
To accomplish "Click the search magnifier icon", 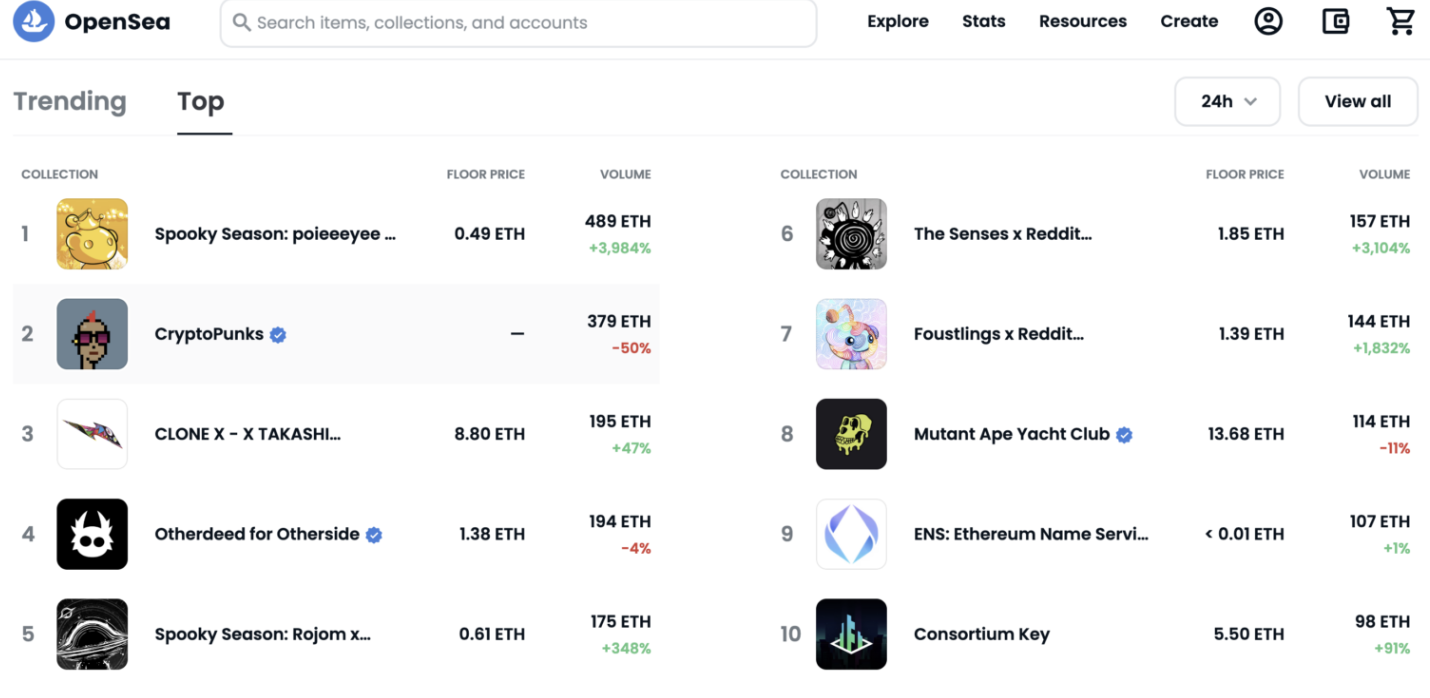I will click(x=242, y=22).
